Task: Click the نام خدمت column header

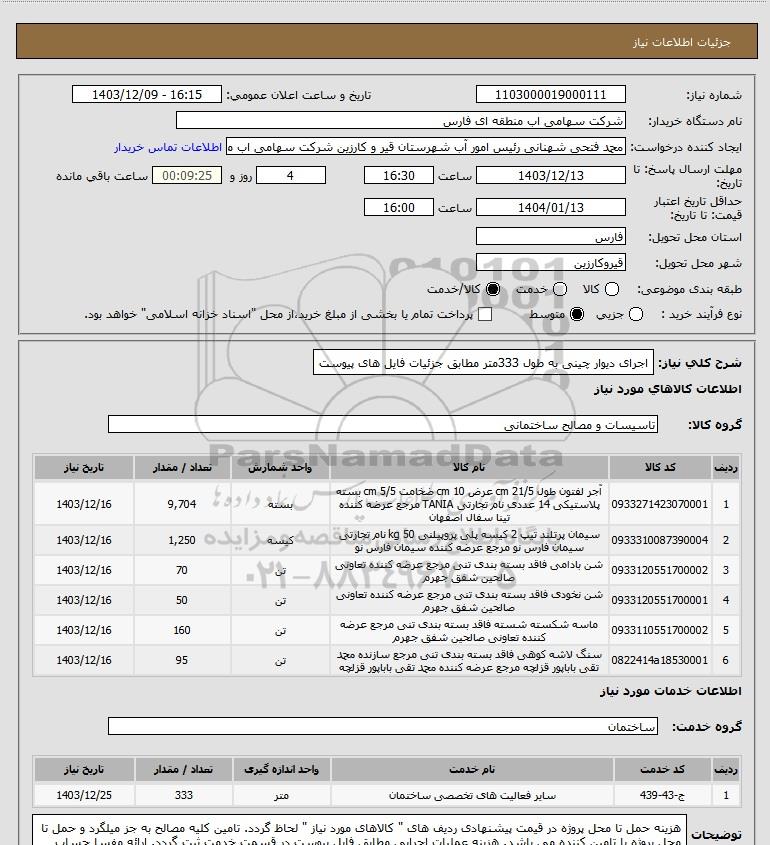Action: pos(472,769)
